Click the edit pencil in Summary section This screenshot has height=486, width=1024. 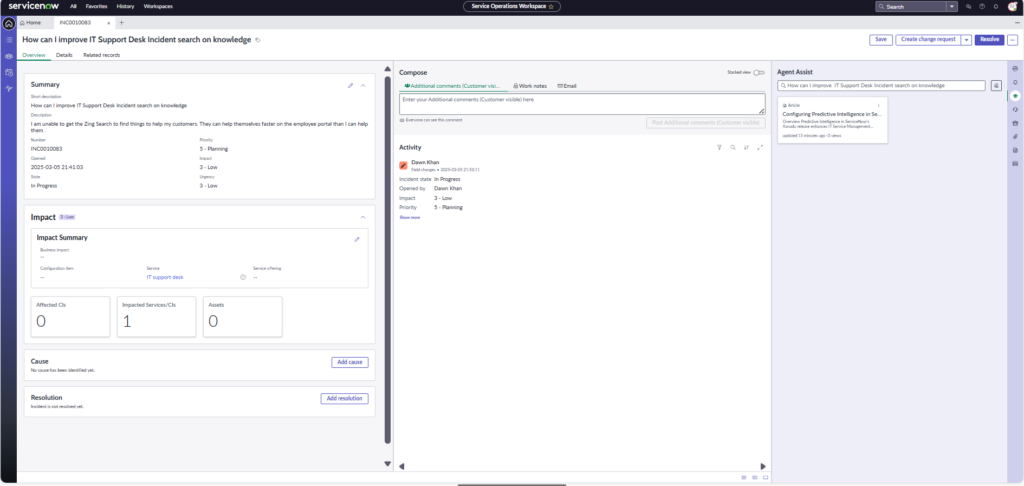tap(350, 85)
